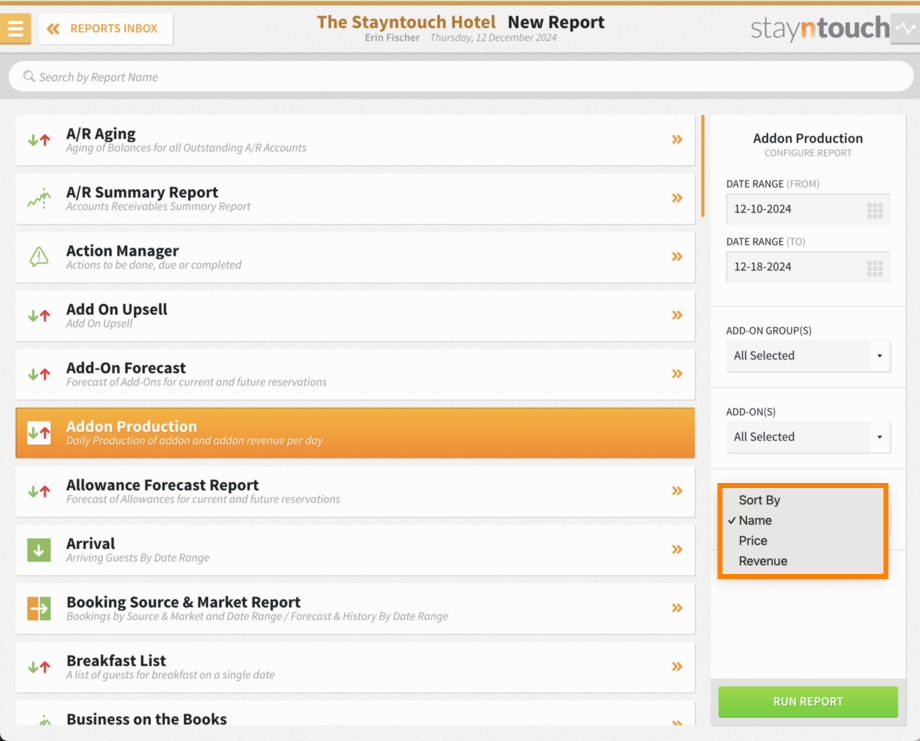Select the Booking Source & Market Report title
920x741 pixels.
coord(184,603)
